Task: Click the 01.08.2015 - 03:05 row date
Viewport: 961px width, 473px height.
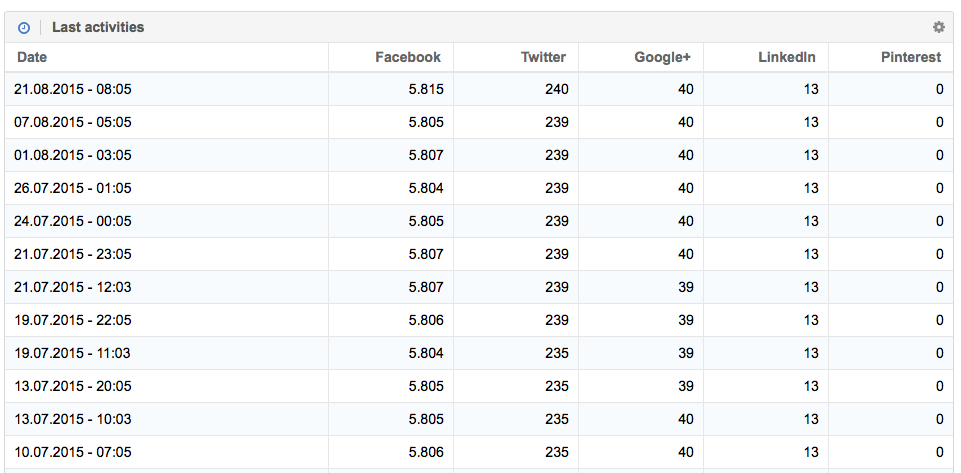Action: 73,155
